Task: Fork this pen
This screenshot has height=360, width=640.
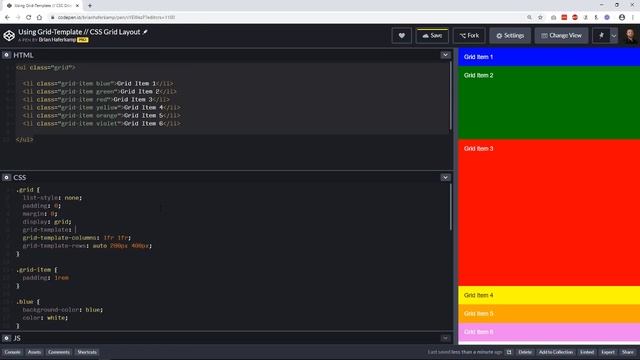Action: (469, 36)
